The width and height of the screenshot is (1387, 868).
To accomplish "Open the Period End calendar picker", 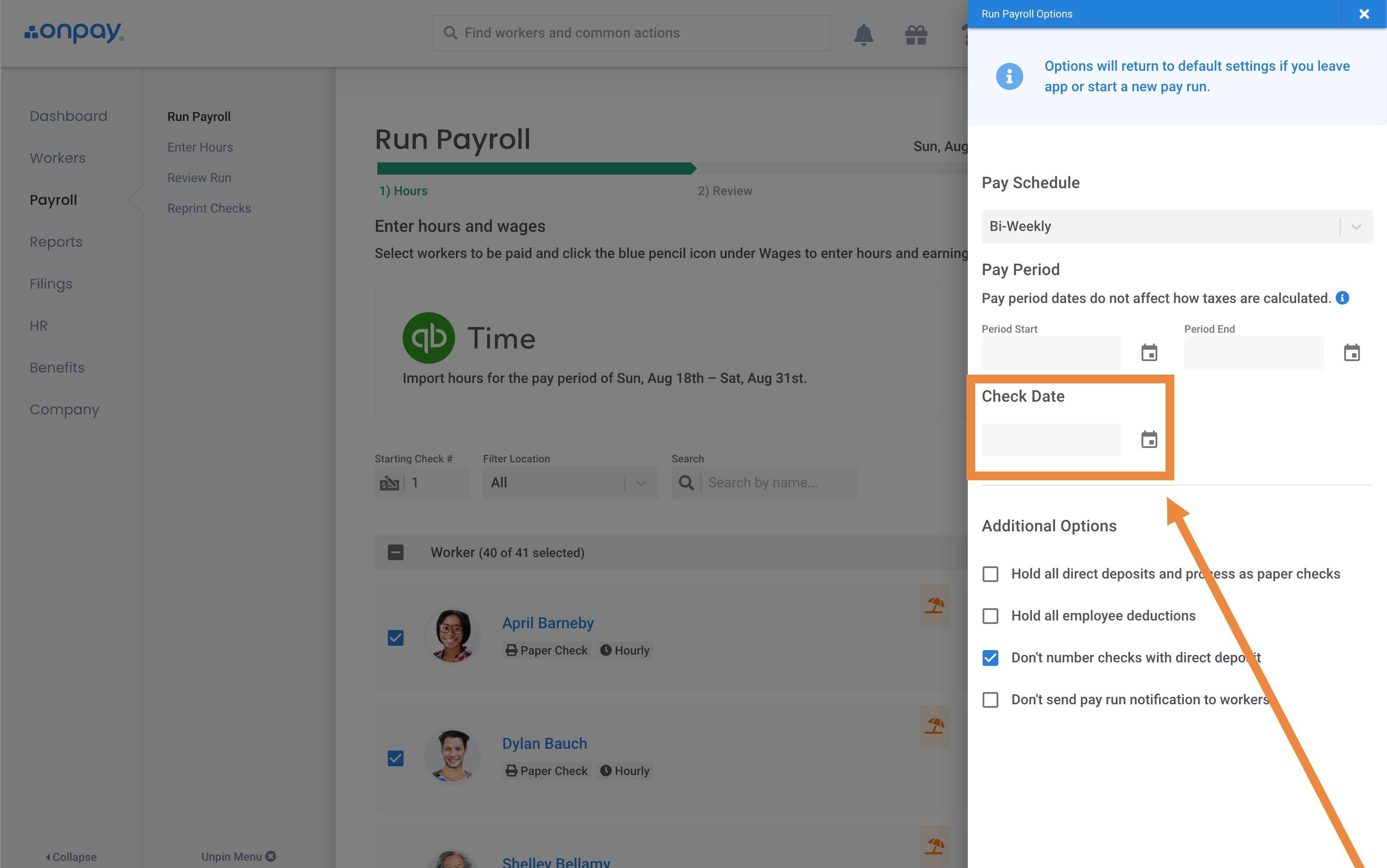I will tap(1351, 352).
